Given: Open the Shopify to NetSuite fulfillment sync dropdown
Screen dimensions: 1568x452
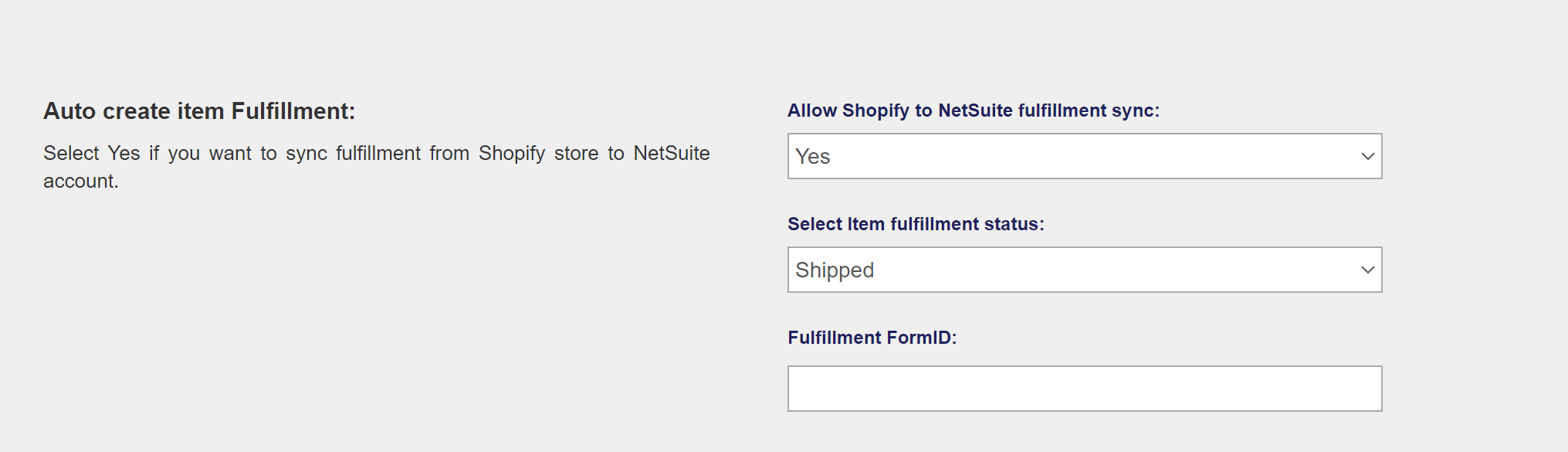Looking at the screenshot, I should coord(1084,156).
